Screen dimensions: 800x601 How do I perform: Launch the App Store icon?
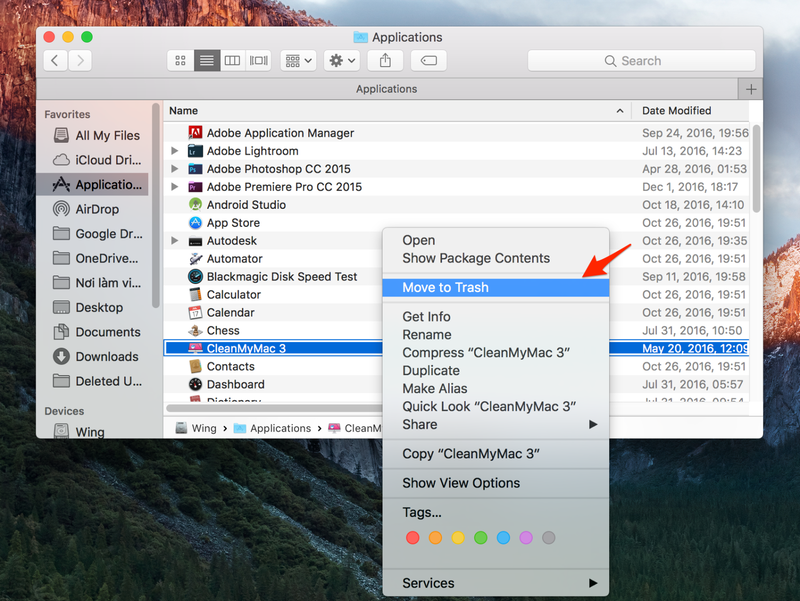pos(195,222)
